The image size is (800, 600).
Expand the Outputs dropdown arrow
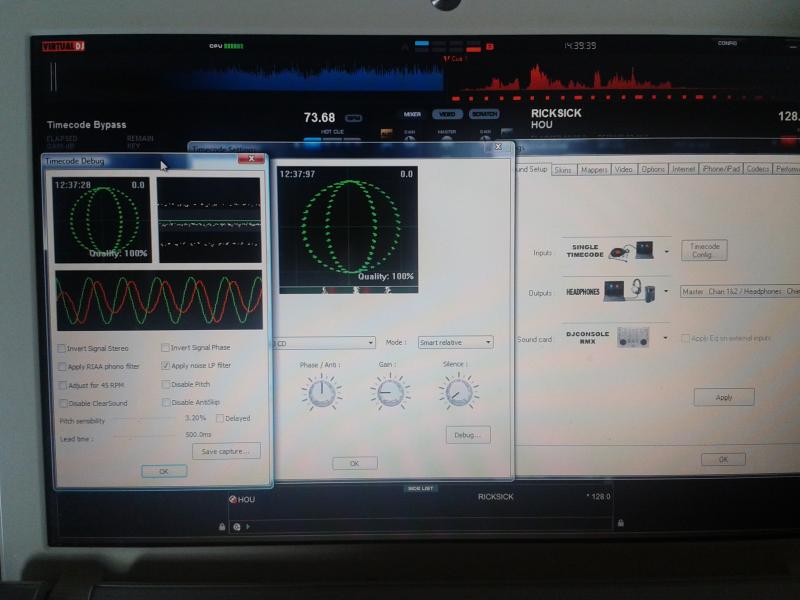pyautogui.click(x=665, y=291)
